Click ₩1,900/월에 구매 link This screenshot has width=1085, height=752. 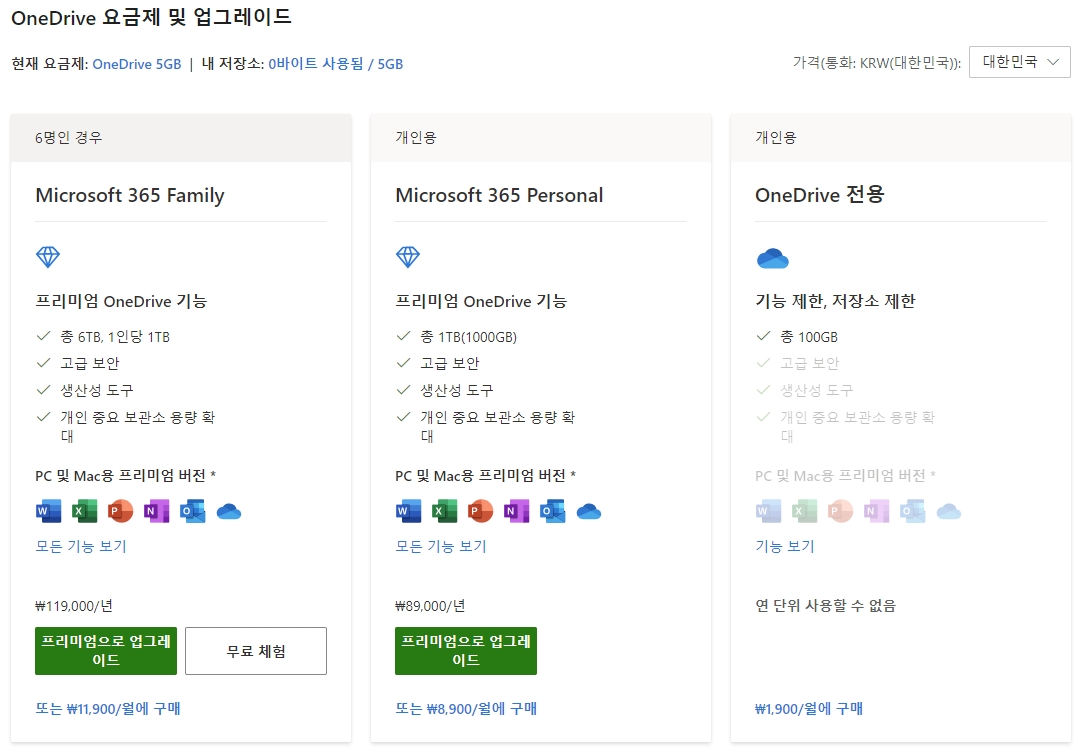(809, 708)
